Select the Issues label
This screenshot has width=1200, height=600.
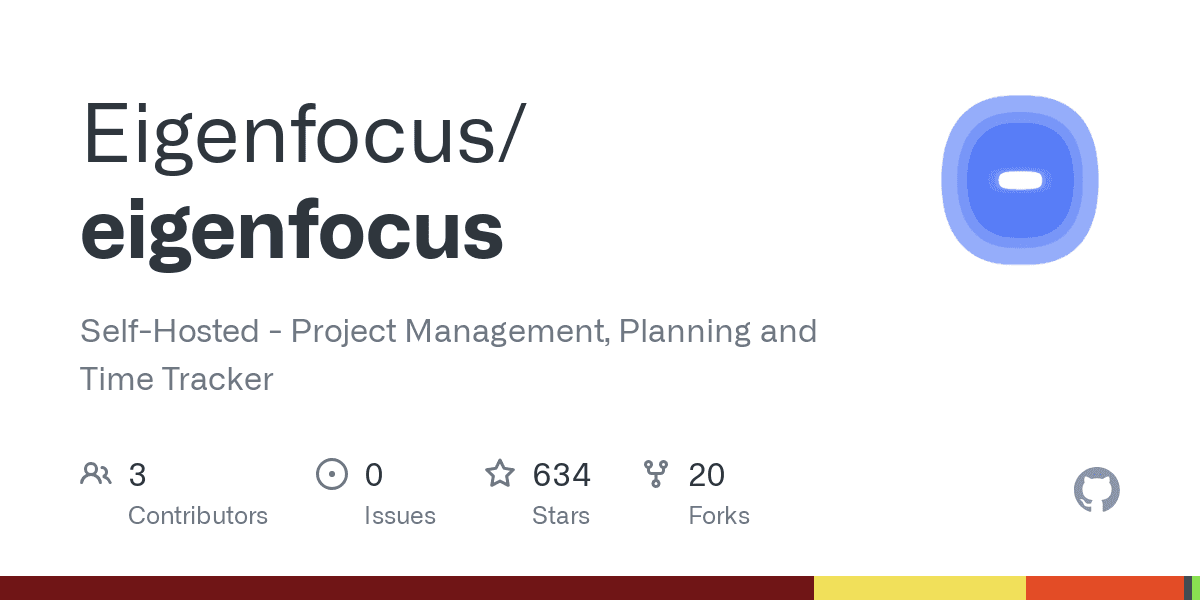point(400,516)
